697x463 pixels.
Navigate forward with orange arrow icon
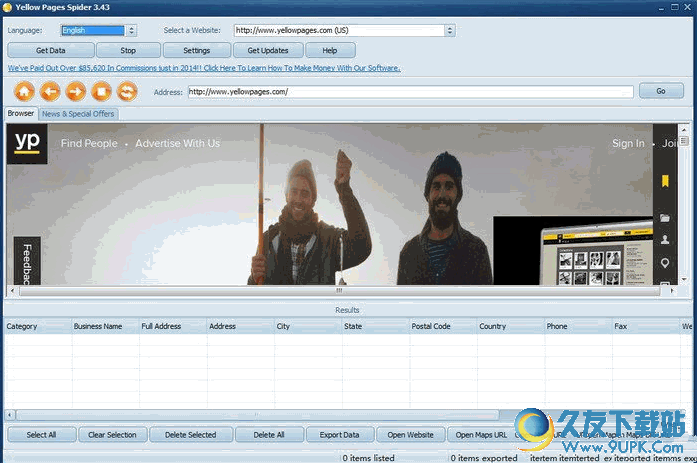click(76, 92)
